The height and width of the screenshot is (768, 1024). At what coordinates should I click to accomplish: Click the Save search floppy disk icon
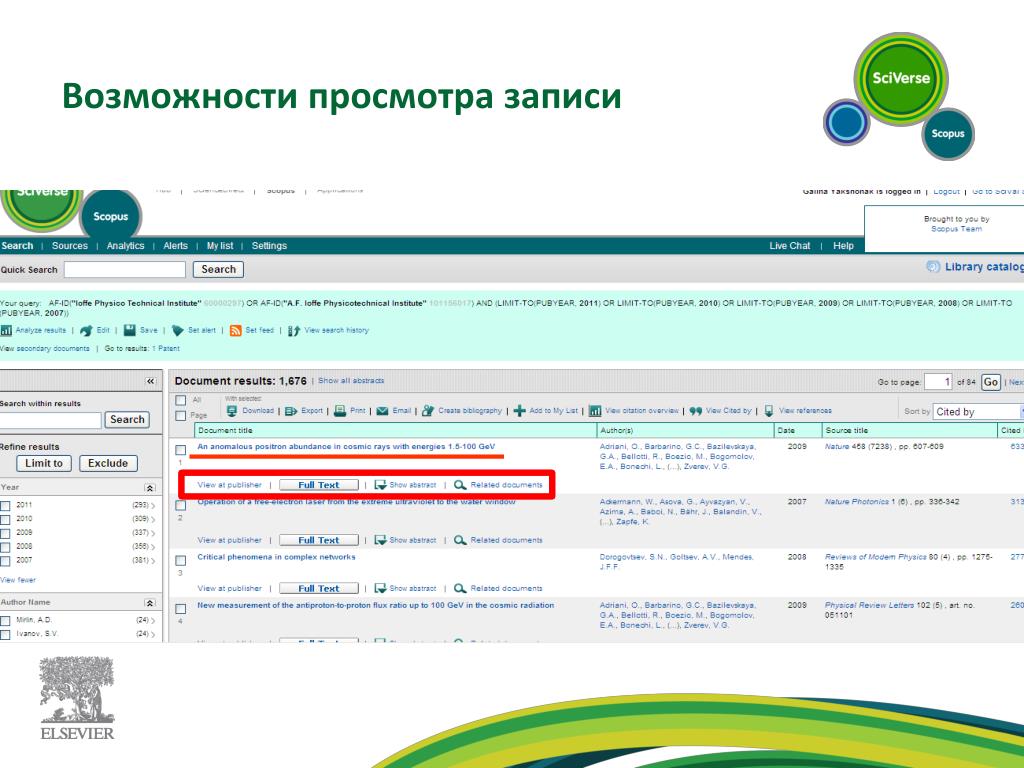[129, 330]
